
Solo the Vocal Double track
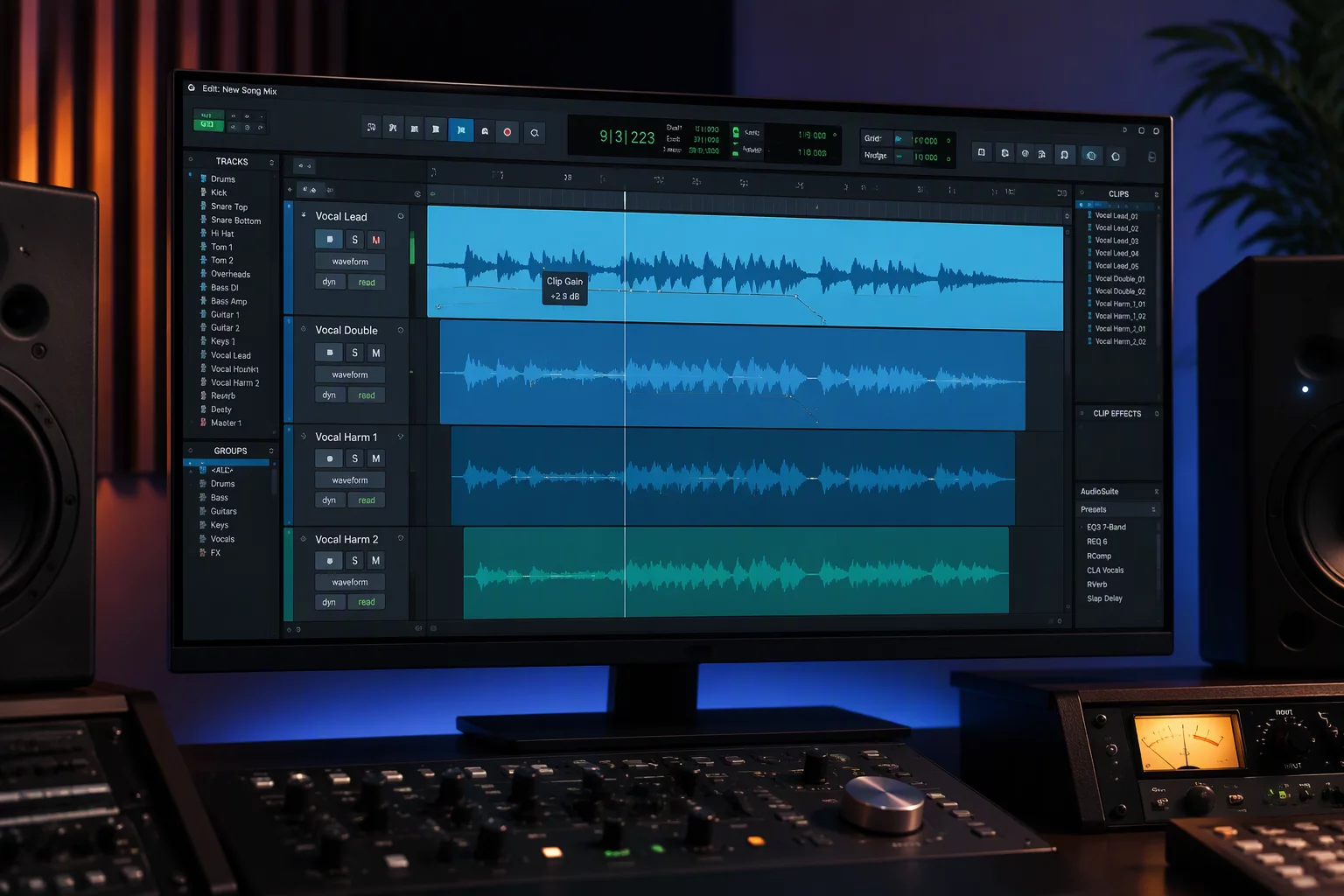(x=354, y=353)
